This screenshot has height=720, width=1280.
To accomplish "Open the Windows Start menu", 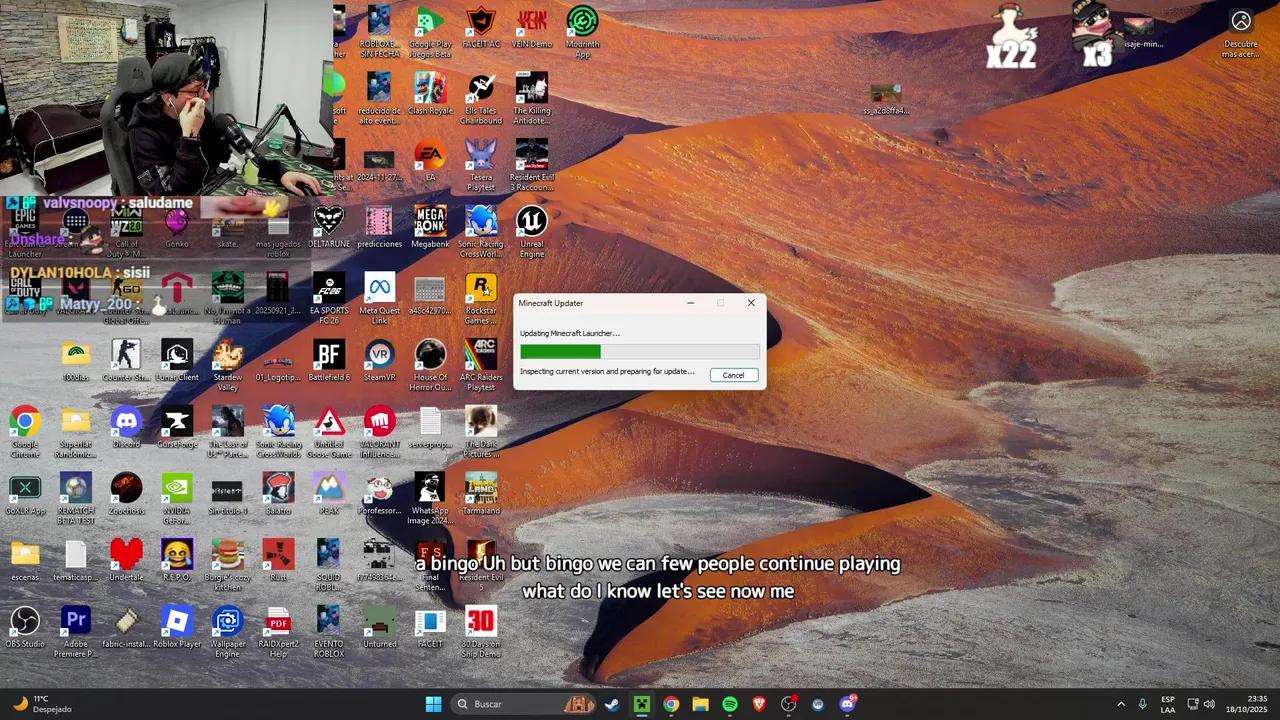I will tap(433, 704).
